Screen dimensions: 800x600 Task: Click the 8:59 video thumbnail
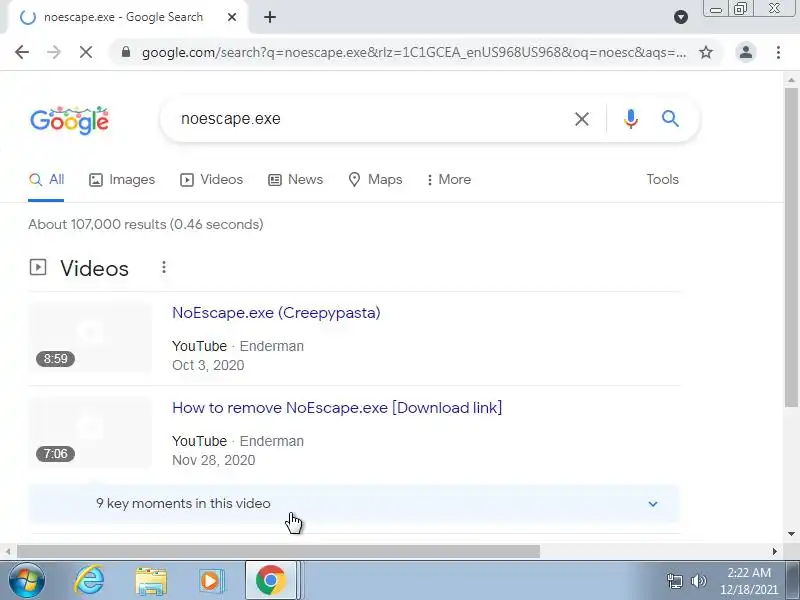(90, 338)
